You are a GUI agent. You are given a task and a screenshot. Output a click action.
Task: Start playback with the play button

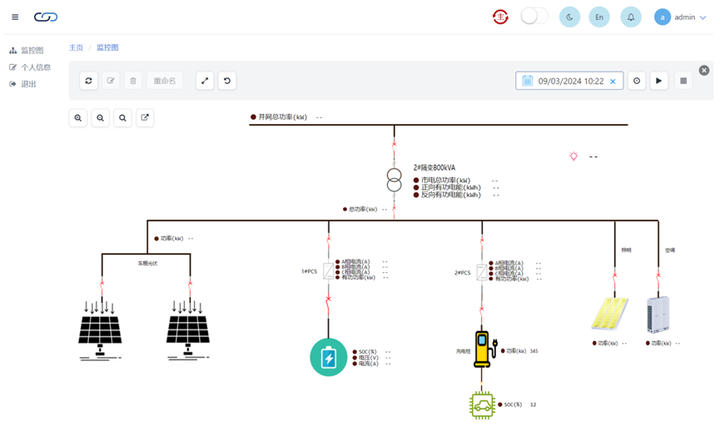tap(659, 81)
